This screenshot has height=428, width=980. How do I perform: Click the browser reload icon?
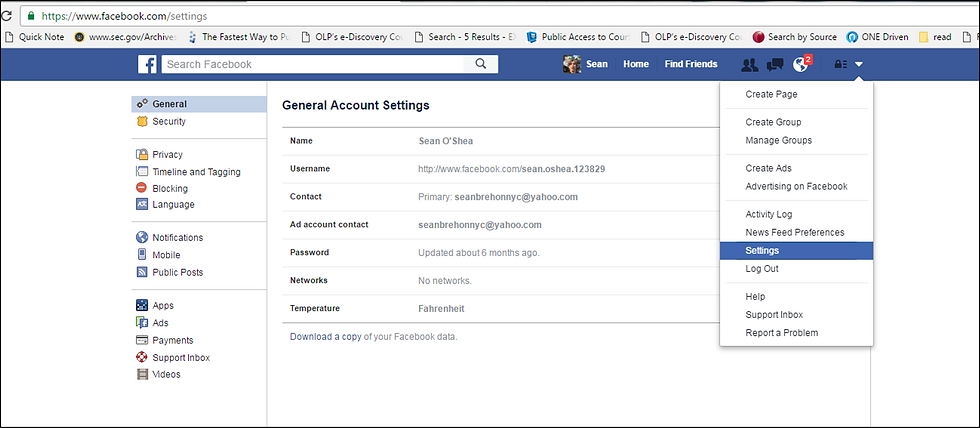pyautogui.click(x=7, y=16)
